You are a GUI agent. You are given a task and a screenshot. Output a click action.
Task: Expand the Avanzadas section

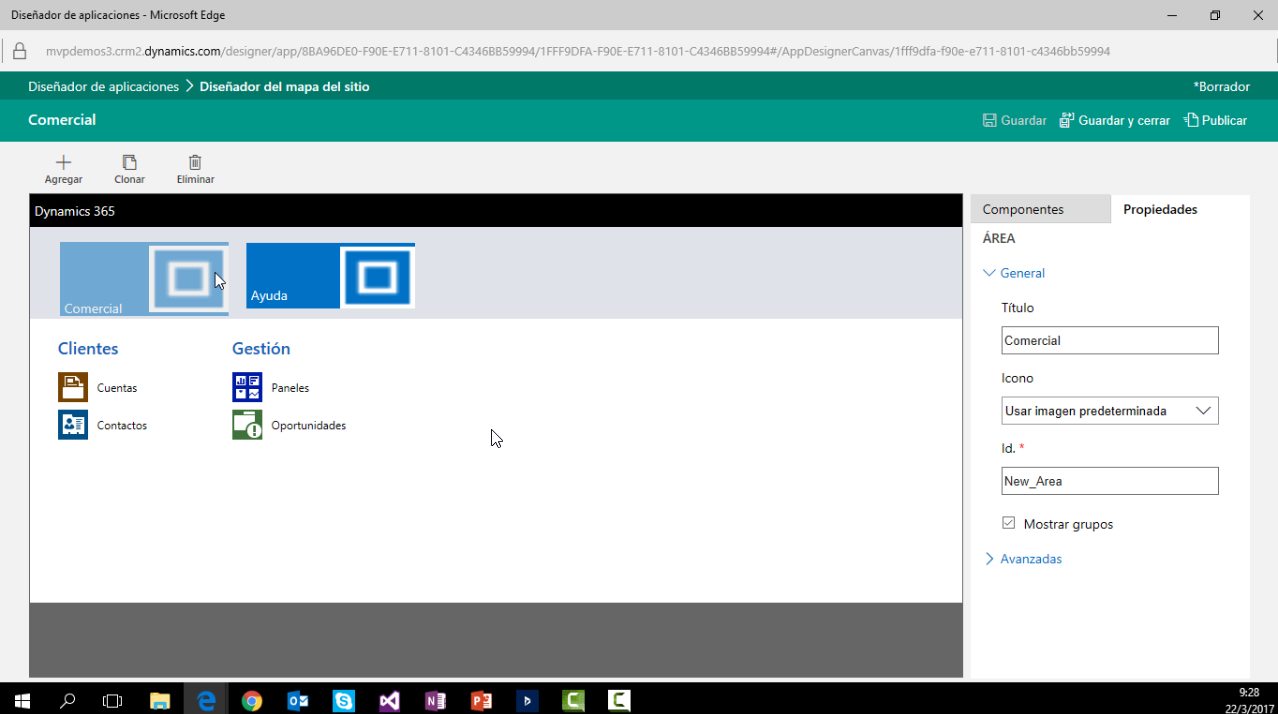(x=1023, y=559)
